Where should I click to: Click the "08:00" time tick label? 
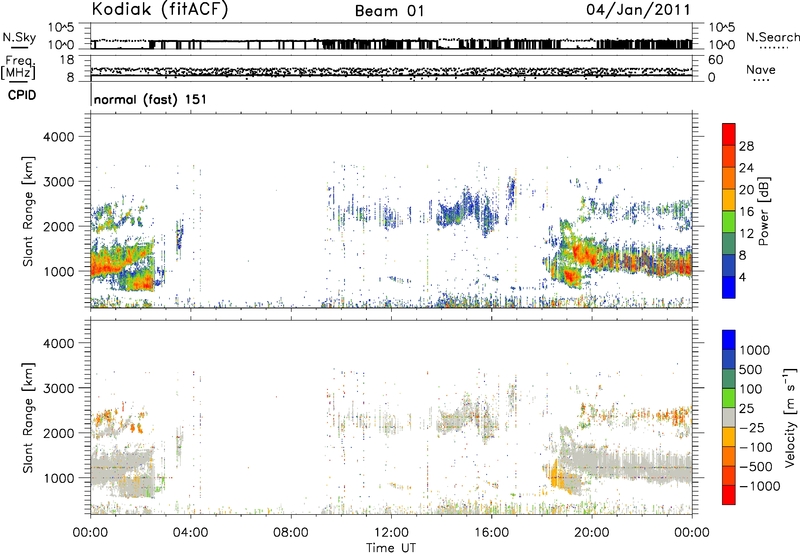click(x=291, y=533)
